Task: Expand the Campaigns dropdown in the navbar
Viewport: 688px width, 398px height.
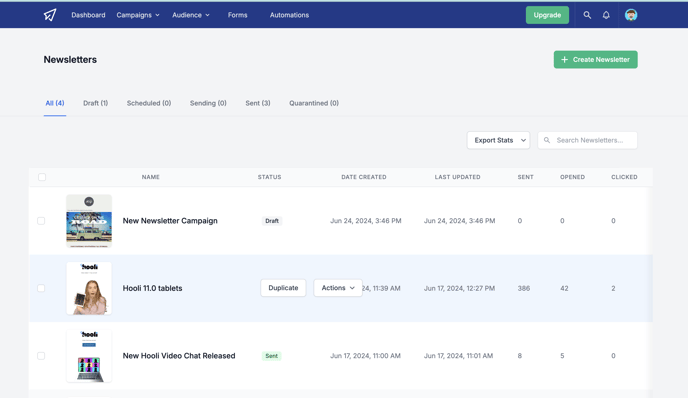Action: pyautogui.click(x=138, y=15)
